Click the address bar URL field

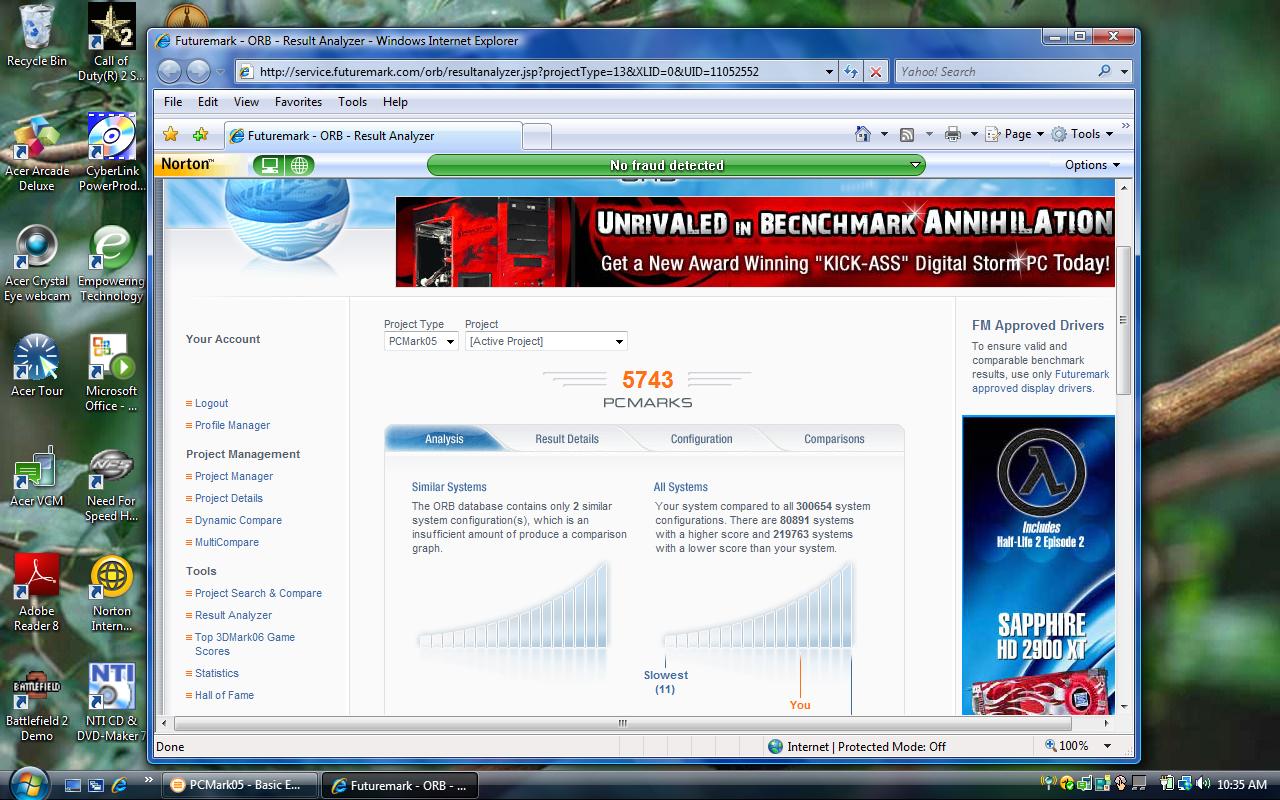coord(535,71)
